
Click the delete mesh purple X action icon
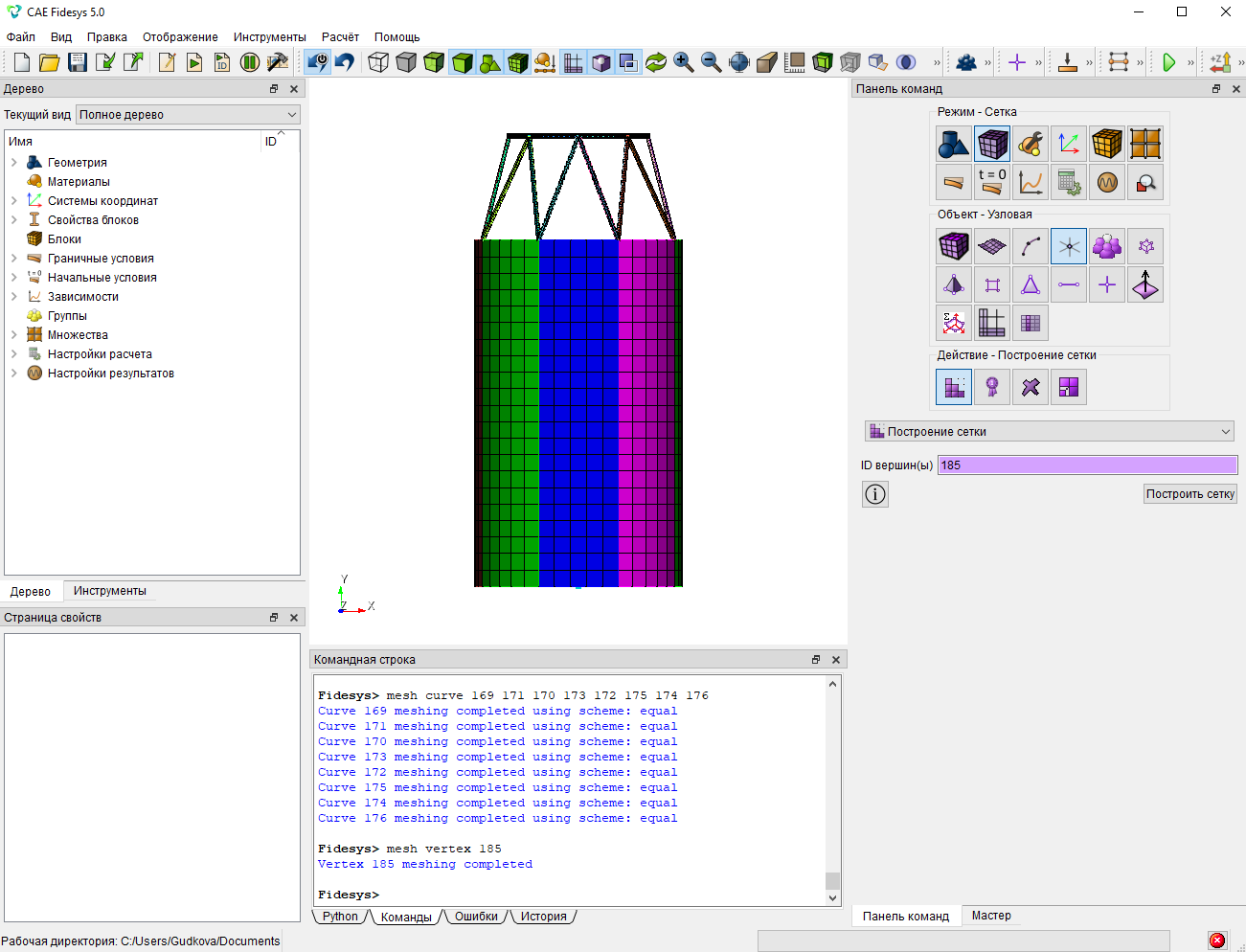pyautogui.click(x=1031, y=387)
